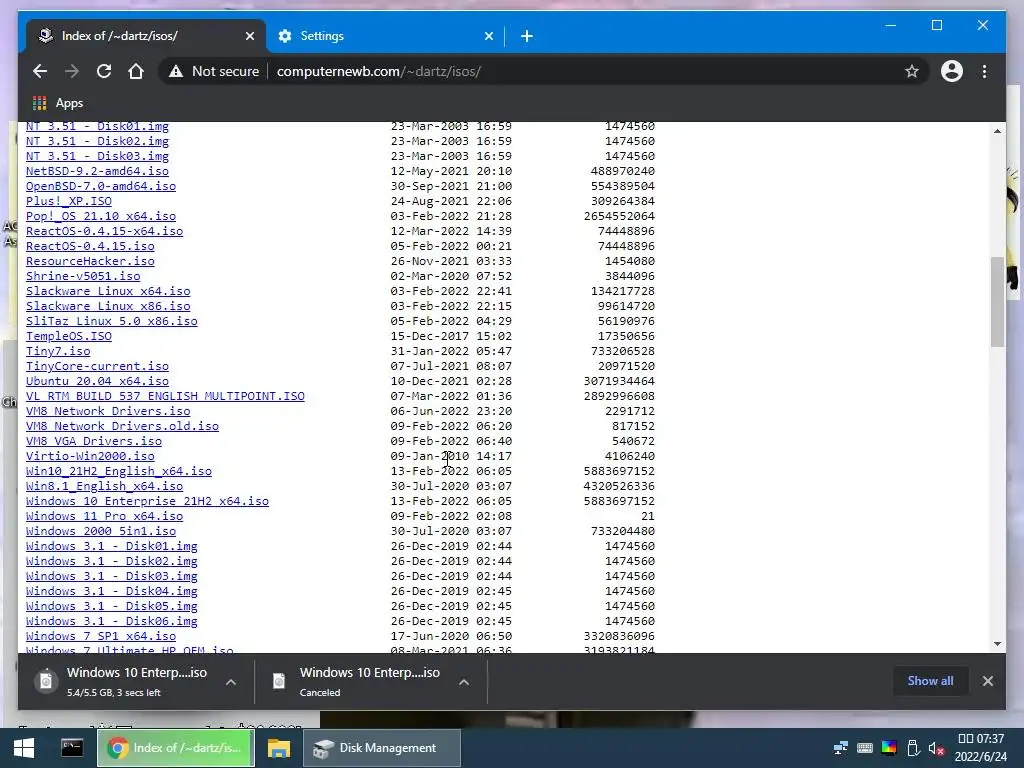Click the USB safely remove tray icon
This screenshot has height=768, width=1024.
point(913,748)
